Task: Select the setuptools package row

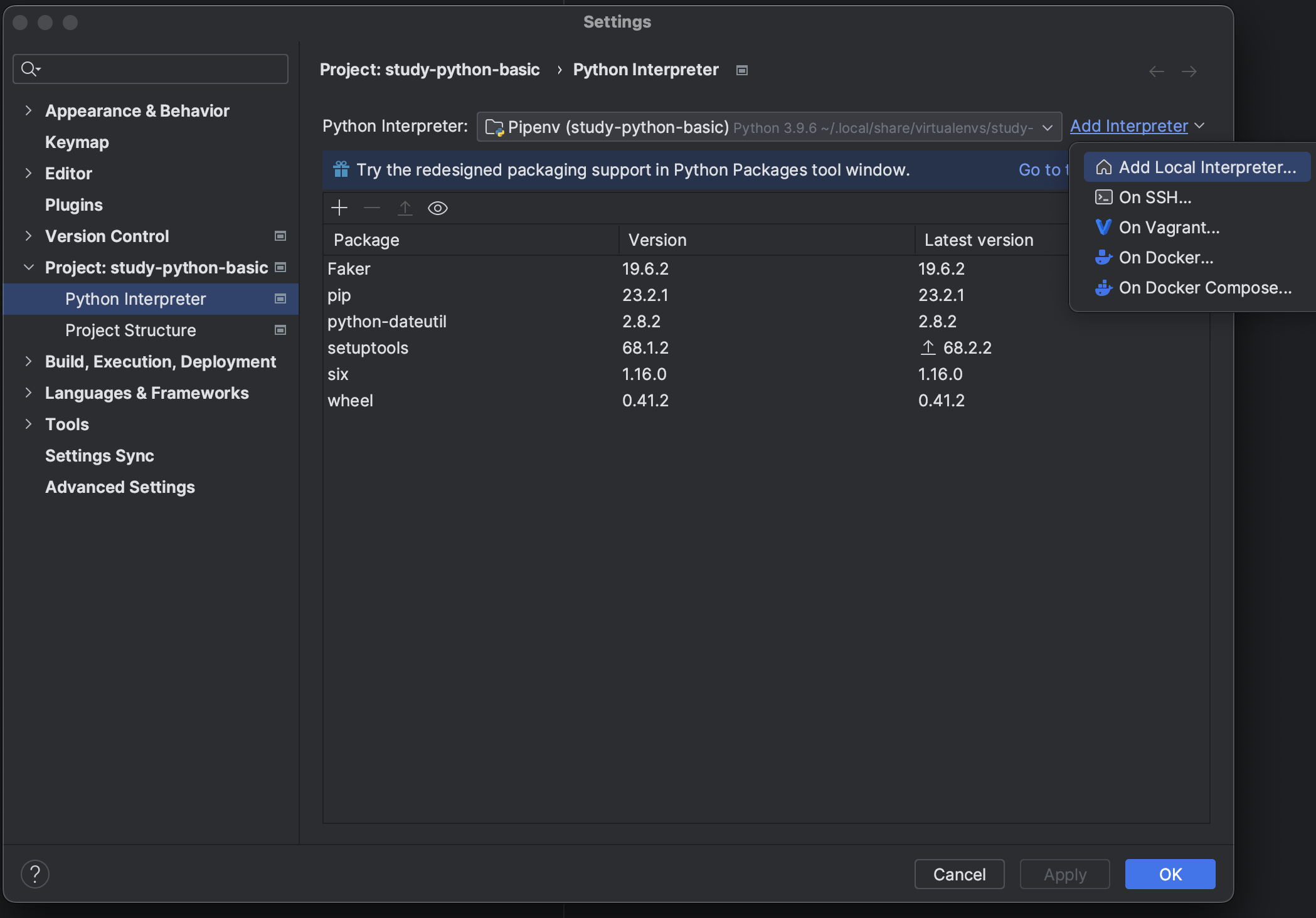Action: point(368,348)
